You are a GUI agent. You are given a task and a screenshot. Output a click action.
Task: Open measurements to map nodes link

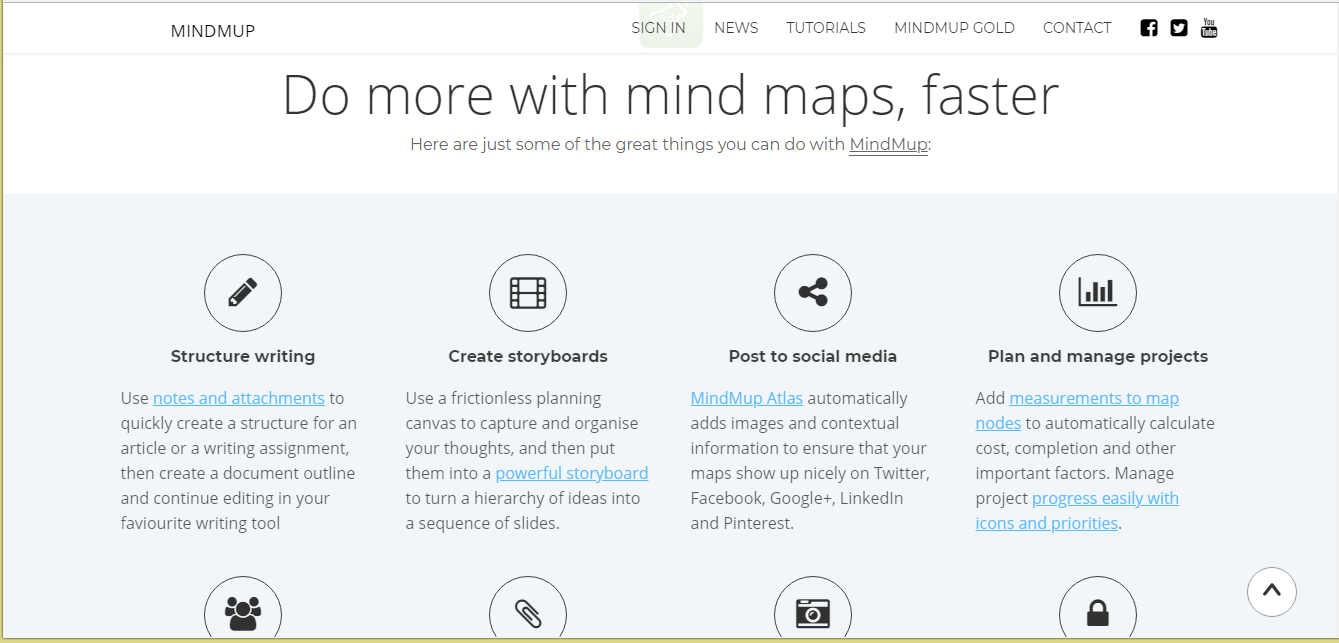coord(1078,410)
